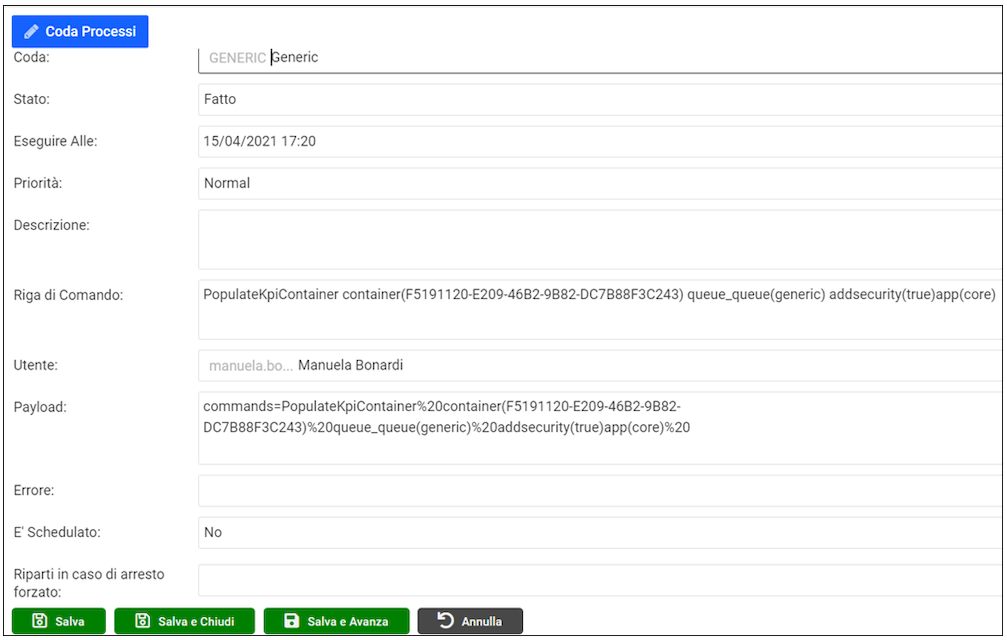Click the Eseguire Alle date field

pyautogui.click(x=600, y=142)
